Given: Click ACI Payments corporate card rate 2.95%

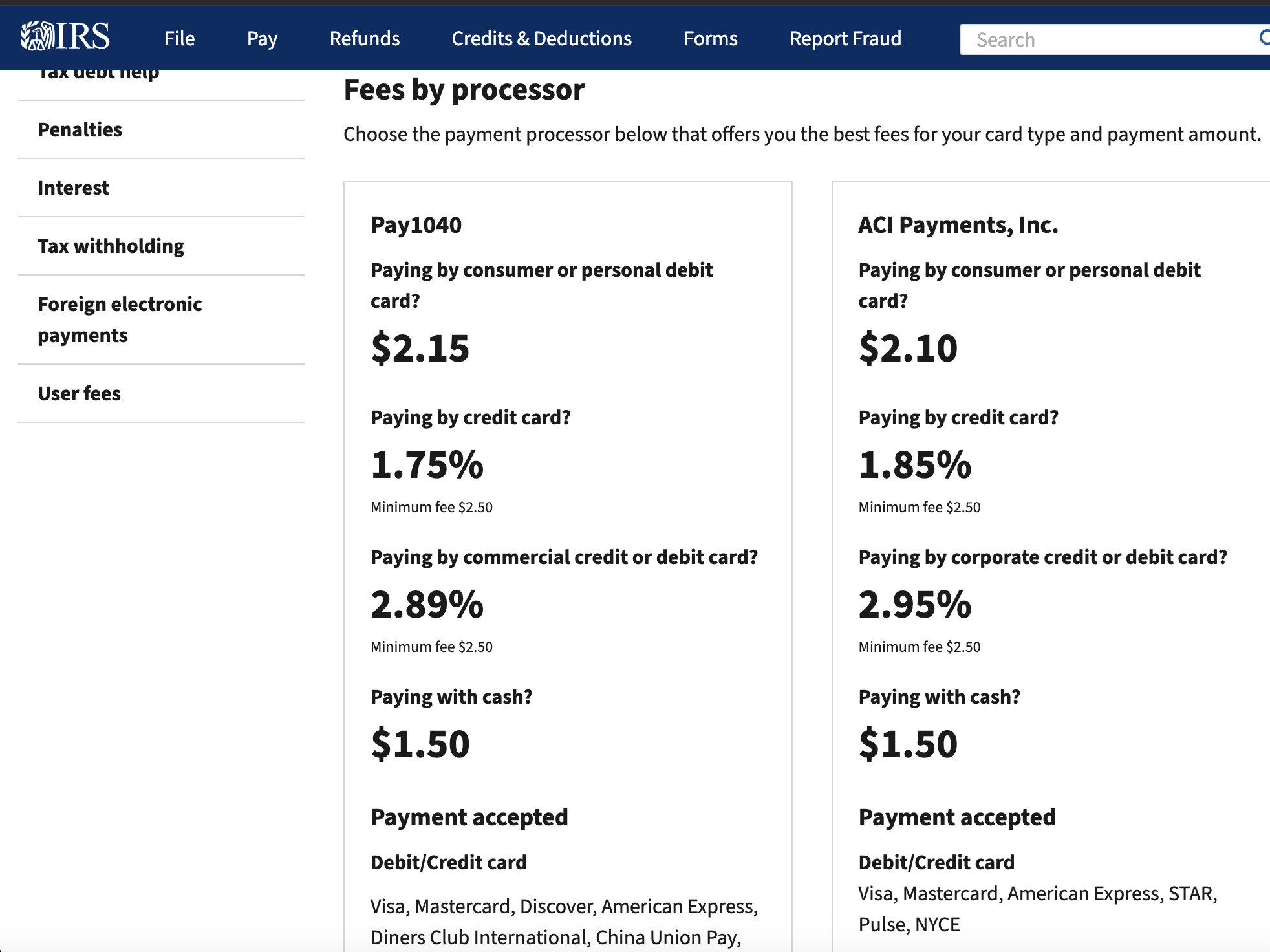Looking at the screenshot, I should coord(915,604).
